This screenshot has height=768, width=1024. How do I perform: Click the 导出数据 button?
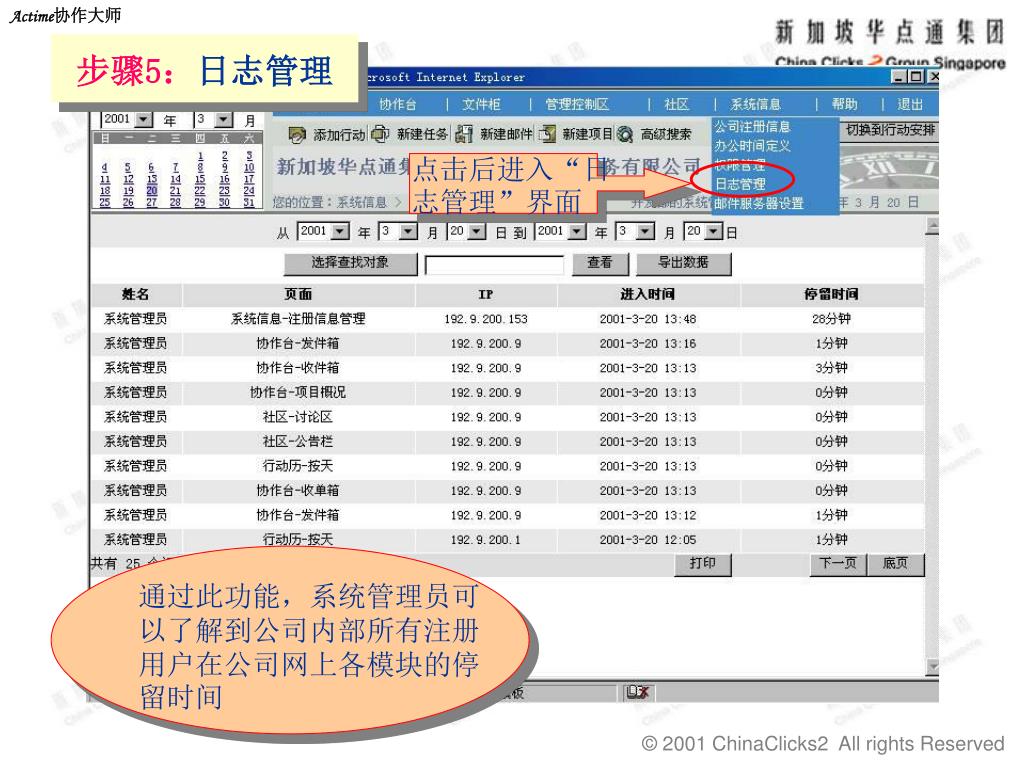682,263
